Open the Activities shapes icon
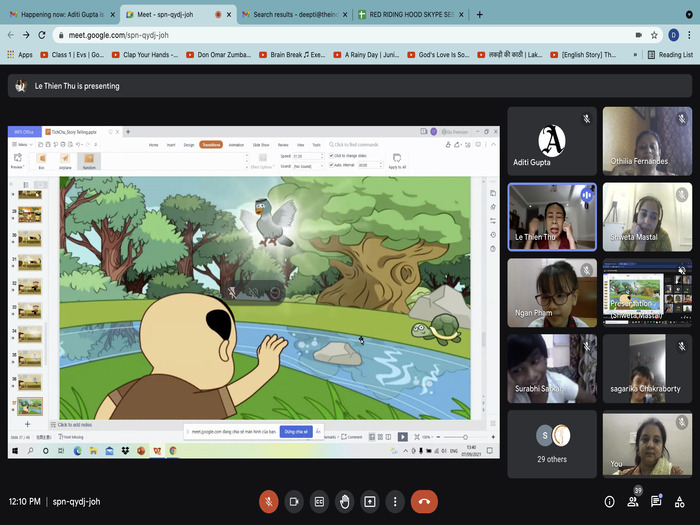The image size is (700, 525). 679,502
